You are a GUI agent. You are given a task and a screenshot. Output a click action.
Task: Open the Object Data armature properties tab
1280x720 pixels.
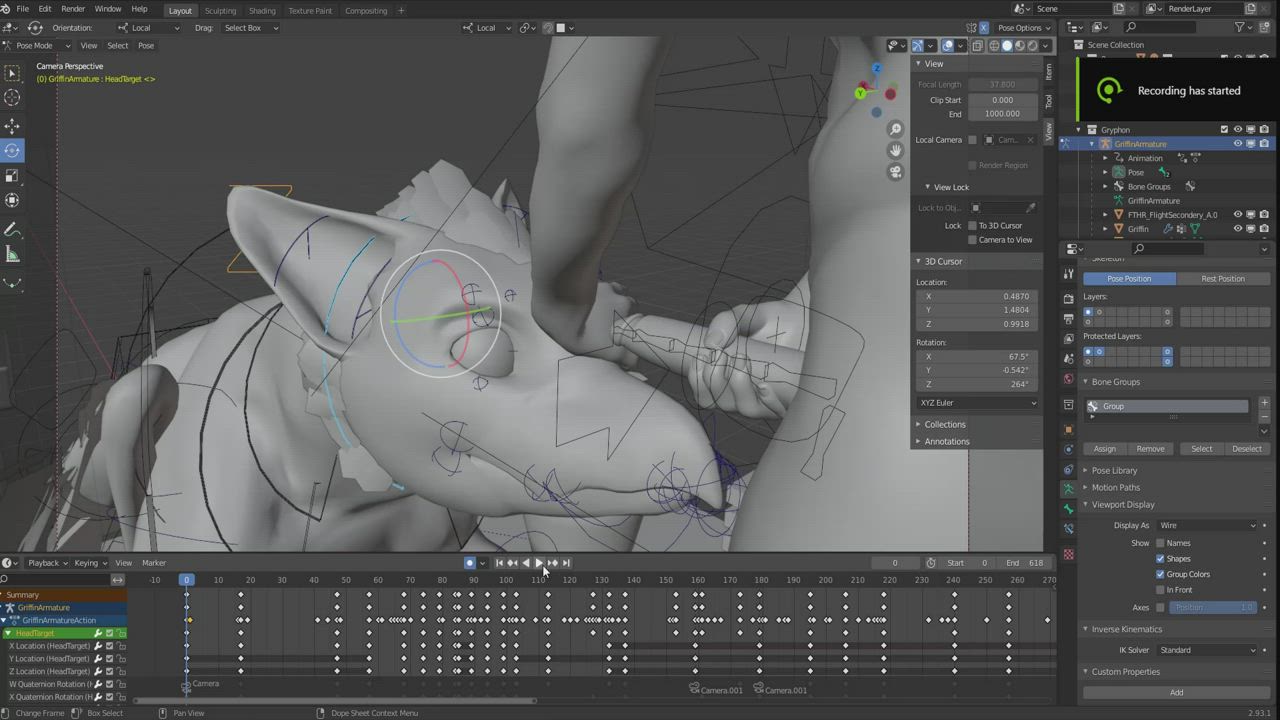(1068, 489)
